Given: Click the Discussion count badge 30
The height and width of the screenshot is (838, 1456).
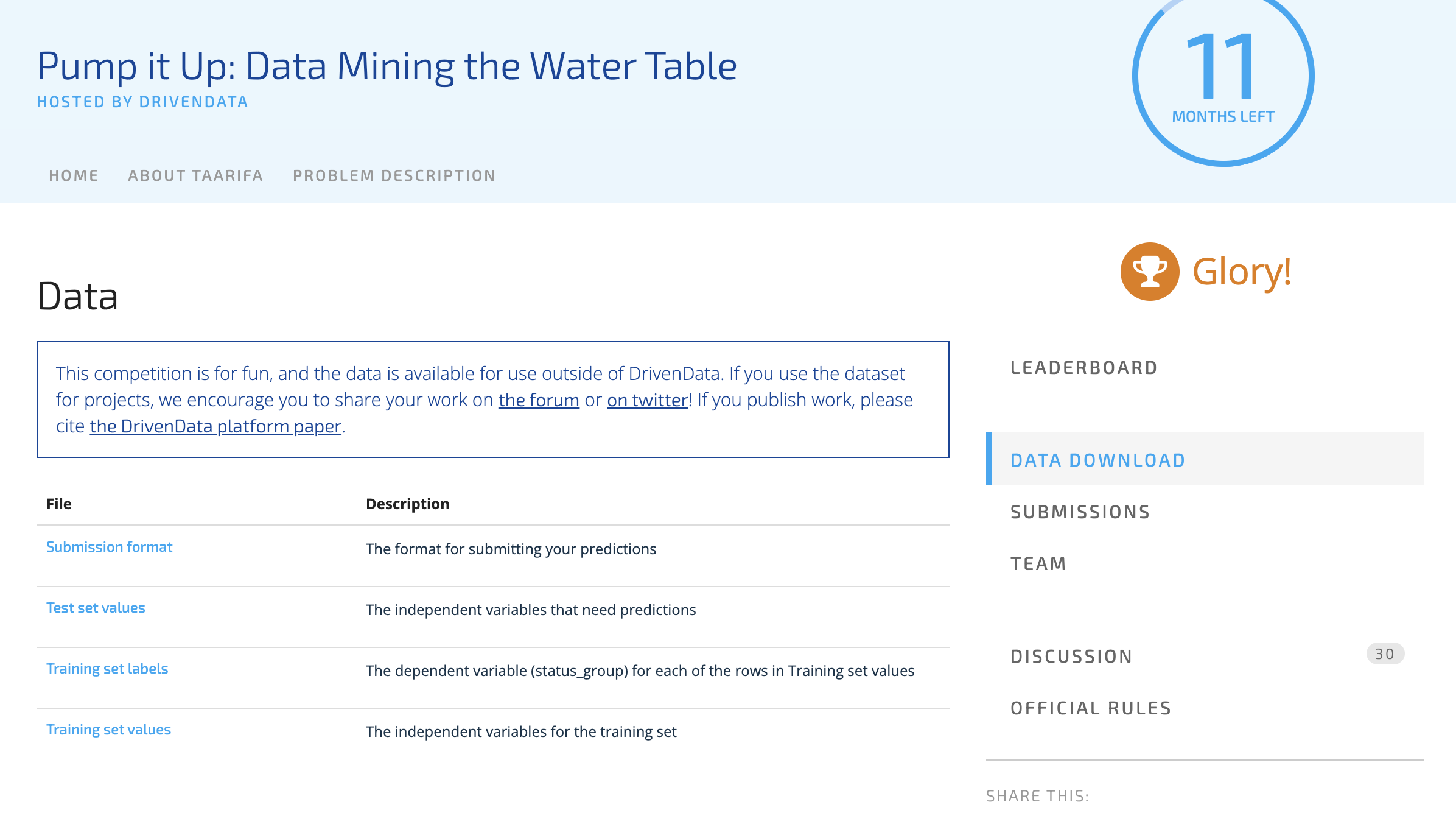Looking at the screenshot, I should coord(1385,654).
